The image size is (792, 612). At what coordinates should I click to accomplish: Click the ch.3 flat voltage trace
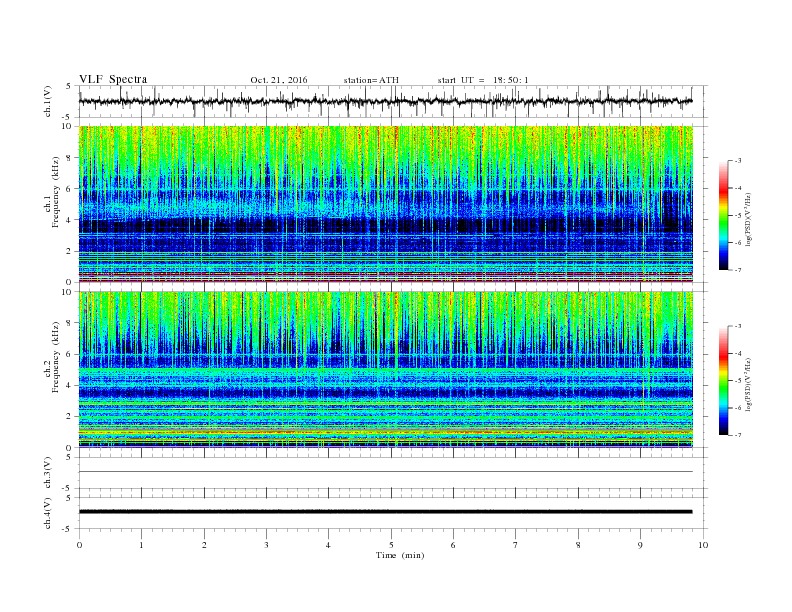(x=386, y=472)
